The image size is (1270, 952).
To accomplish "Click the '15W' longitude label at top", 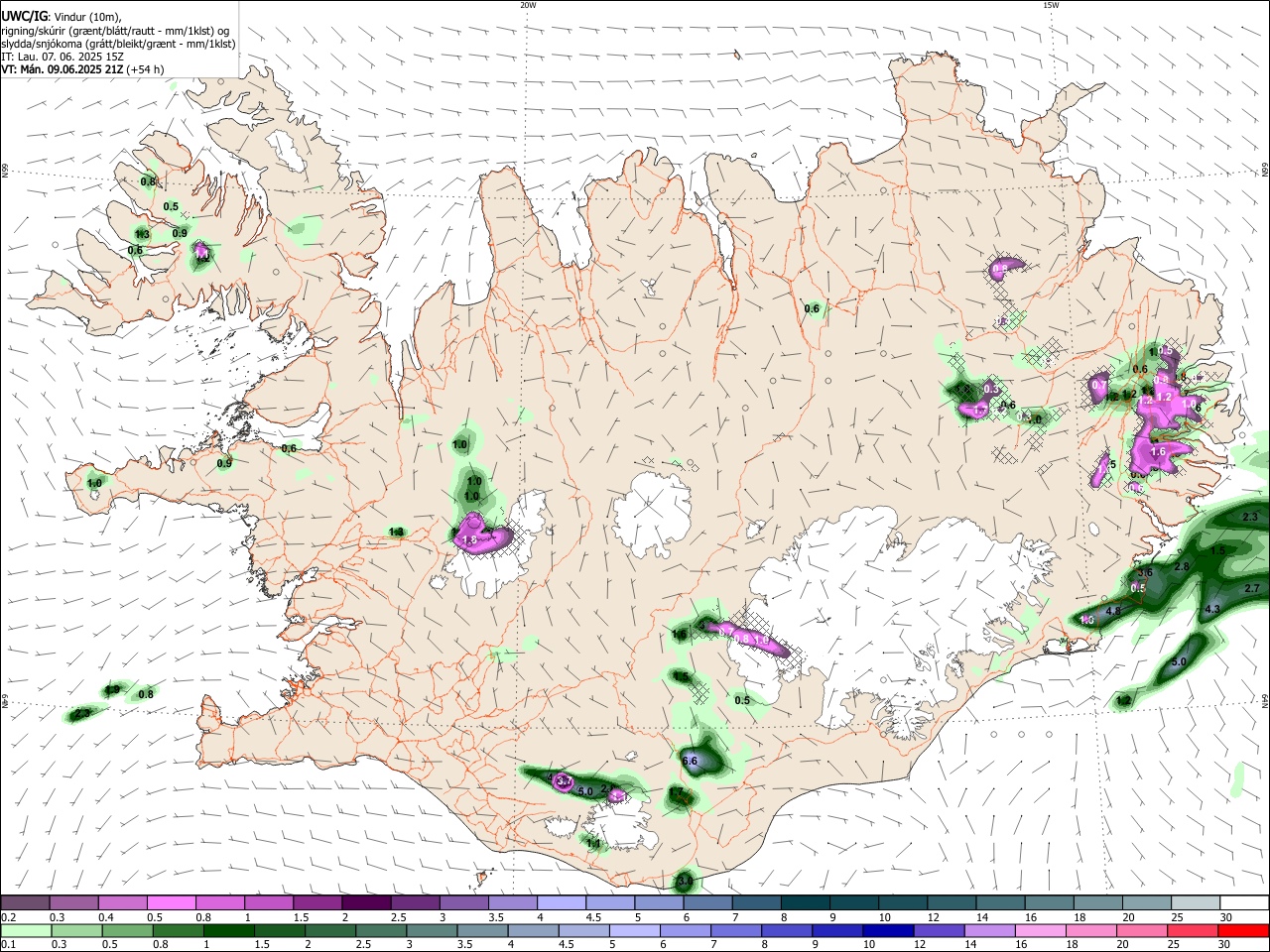I will point(1051,5).
